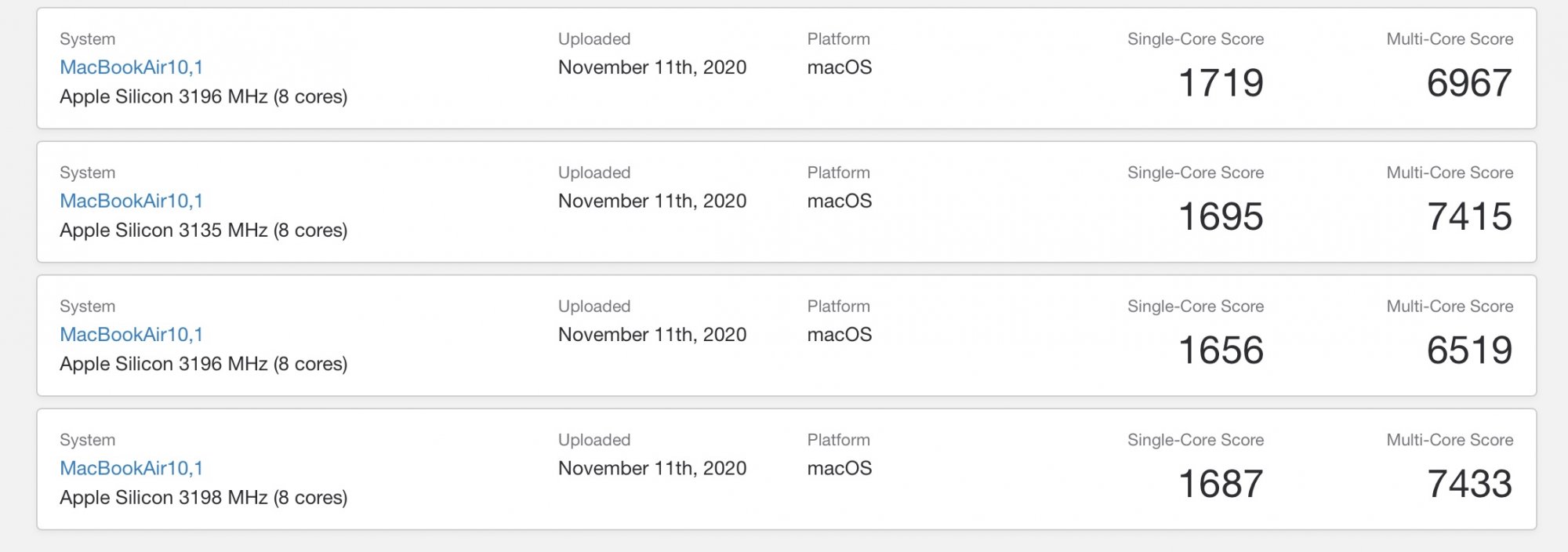The height and width of the screenshot is (552, 1568).
Task: Click upload date in the 1656 result
Action: (x=652, y=335)
